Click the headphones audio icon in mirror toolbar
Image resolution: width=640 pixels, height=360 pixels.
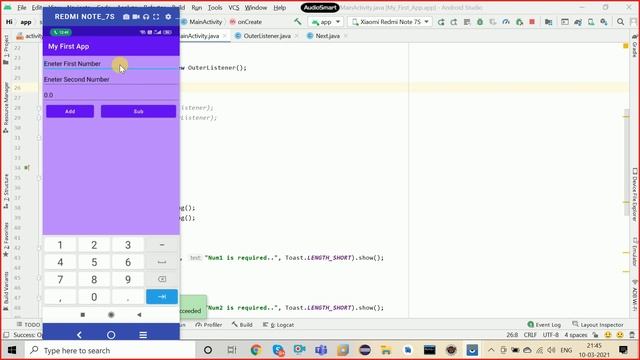(x=146, y=17)
